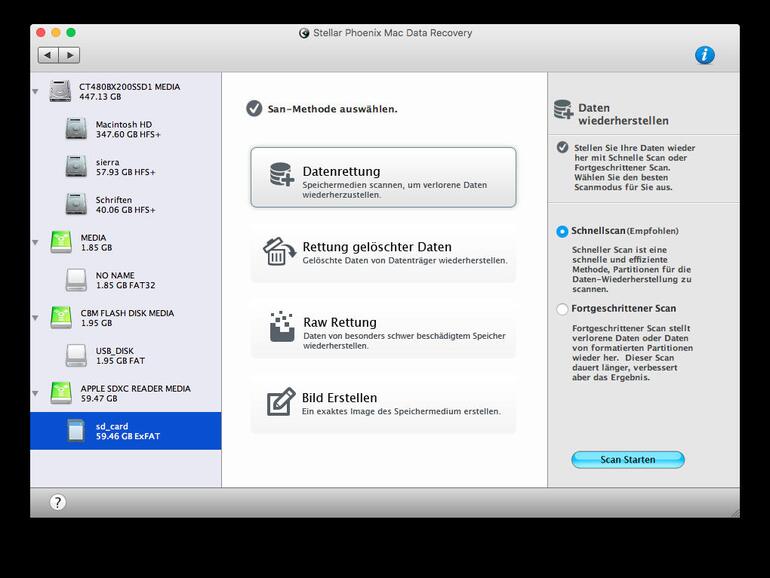Image resolution: width=770 pixels, height=578 pixels.
Task: Click the 'San-Methode auswählen.' heading
Action: [332, 109]
